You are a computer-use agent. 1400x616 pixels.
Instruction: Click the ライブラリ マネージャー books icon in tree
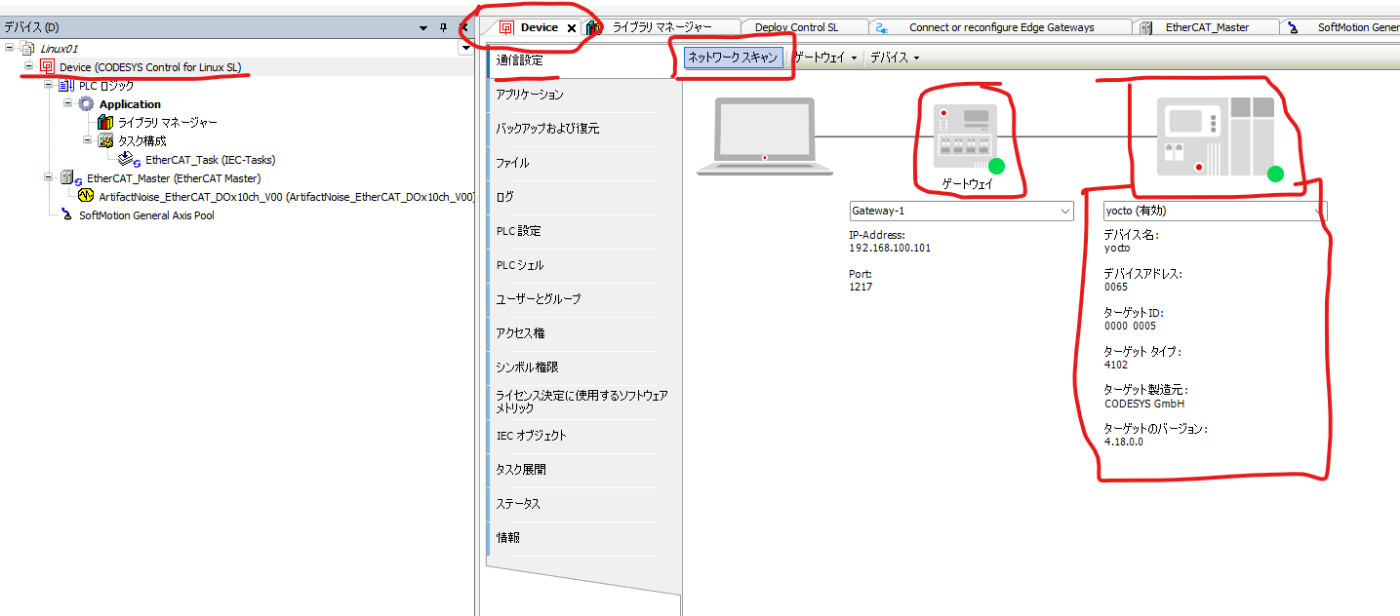105,122
